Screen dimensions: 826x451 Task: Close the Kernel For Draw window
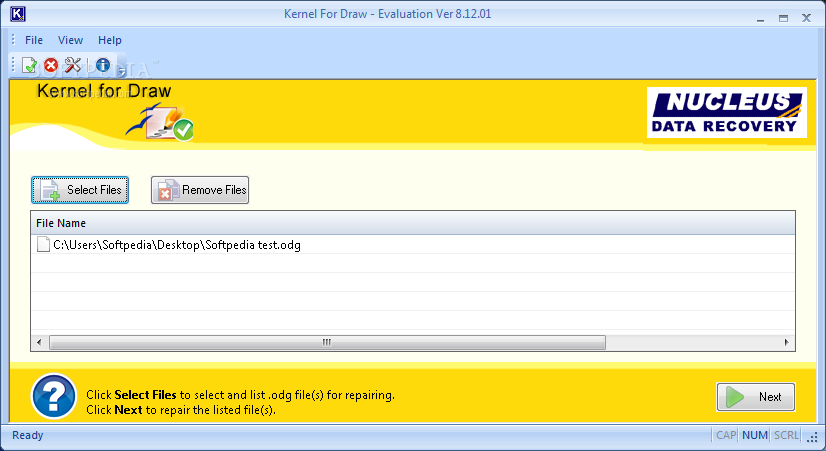pos(806,18)
